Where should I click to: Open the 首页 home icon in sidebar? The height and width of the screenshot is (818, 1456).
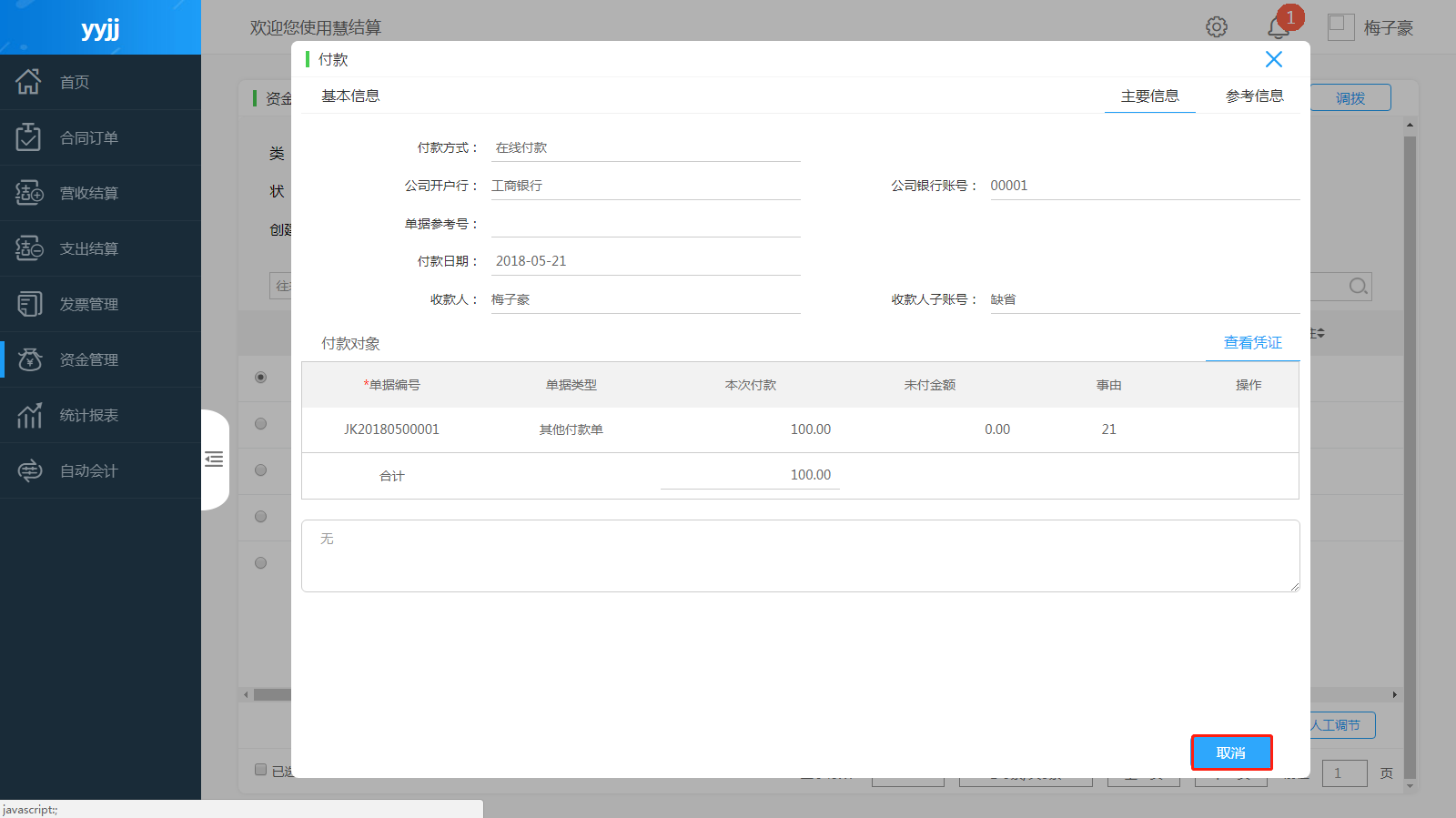click(28, 82)
